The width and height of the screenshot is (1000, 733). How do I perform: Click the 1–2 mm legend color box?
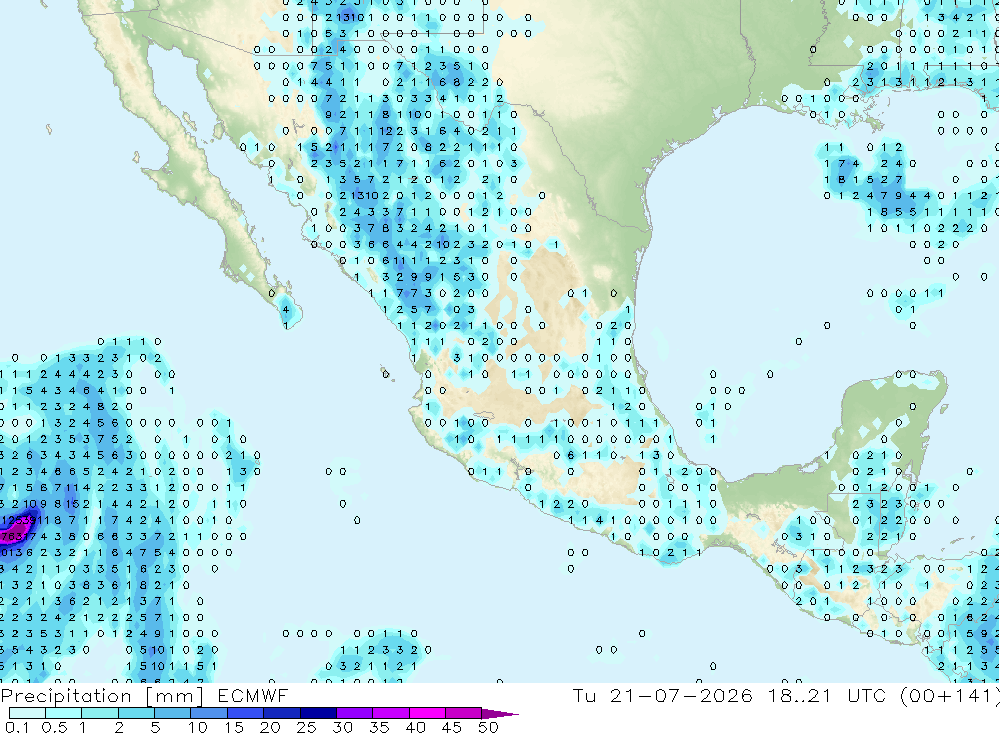(x=100, y=713)
